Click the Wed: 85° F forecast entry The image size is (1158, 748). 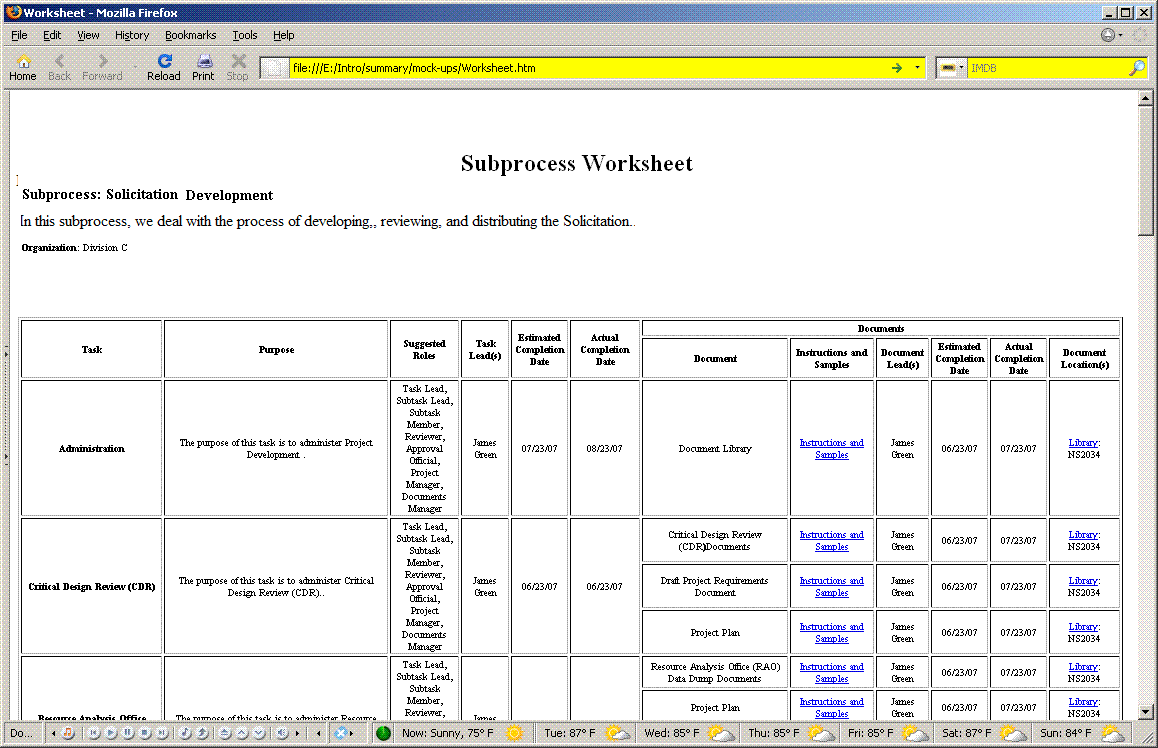point(689,733)
